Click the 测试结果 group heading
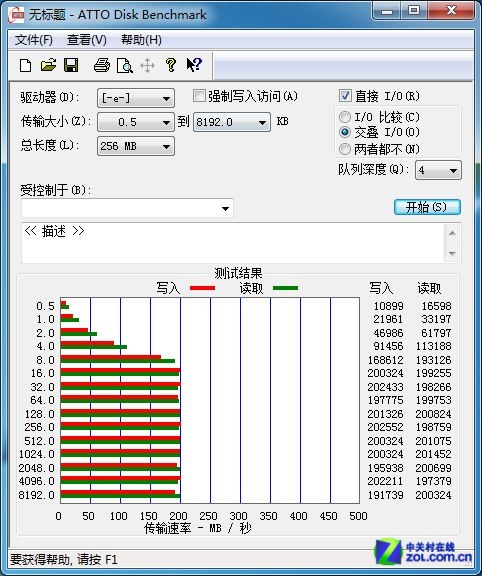The height and width of the screenshot is (576, 482). click(238, 273)
